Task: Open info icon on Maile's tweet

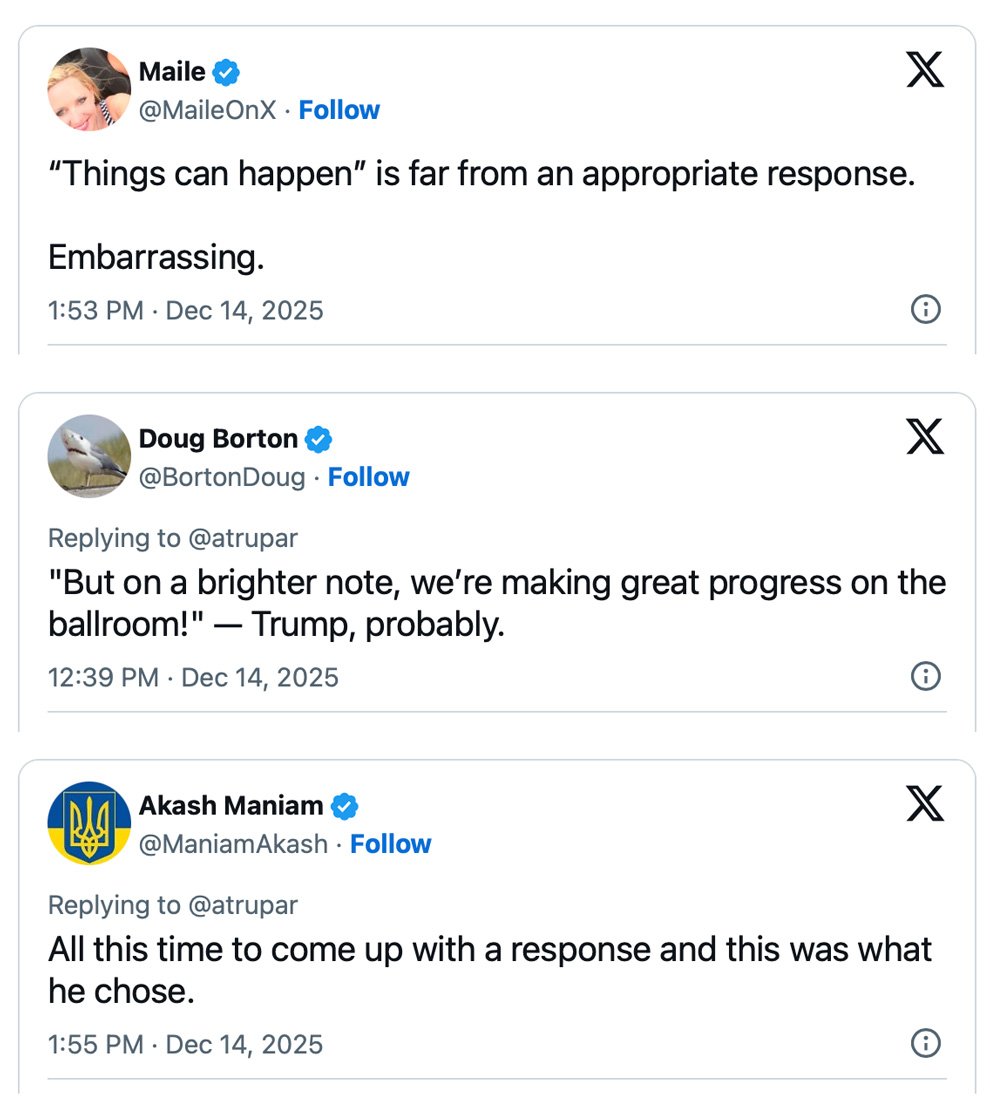Action: click(926, 310)
